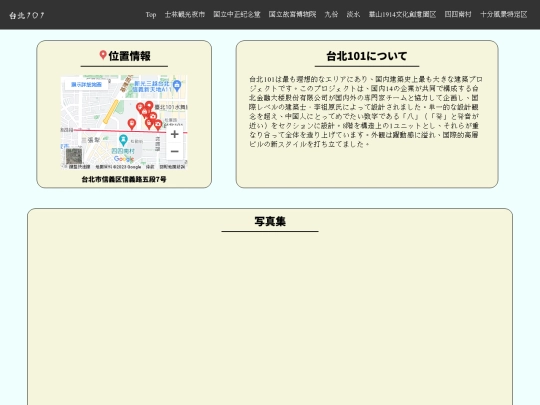Select 国立故宮博物院 in the navbar
This screenshot has height=405, width=540.
(x=292, y=14)
